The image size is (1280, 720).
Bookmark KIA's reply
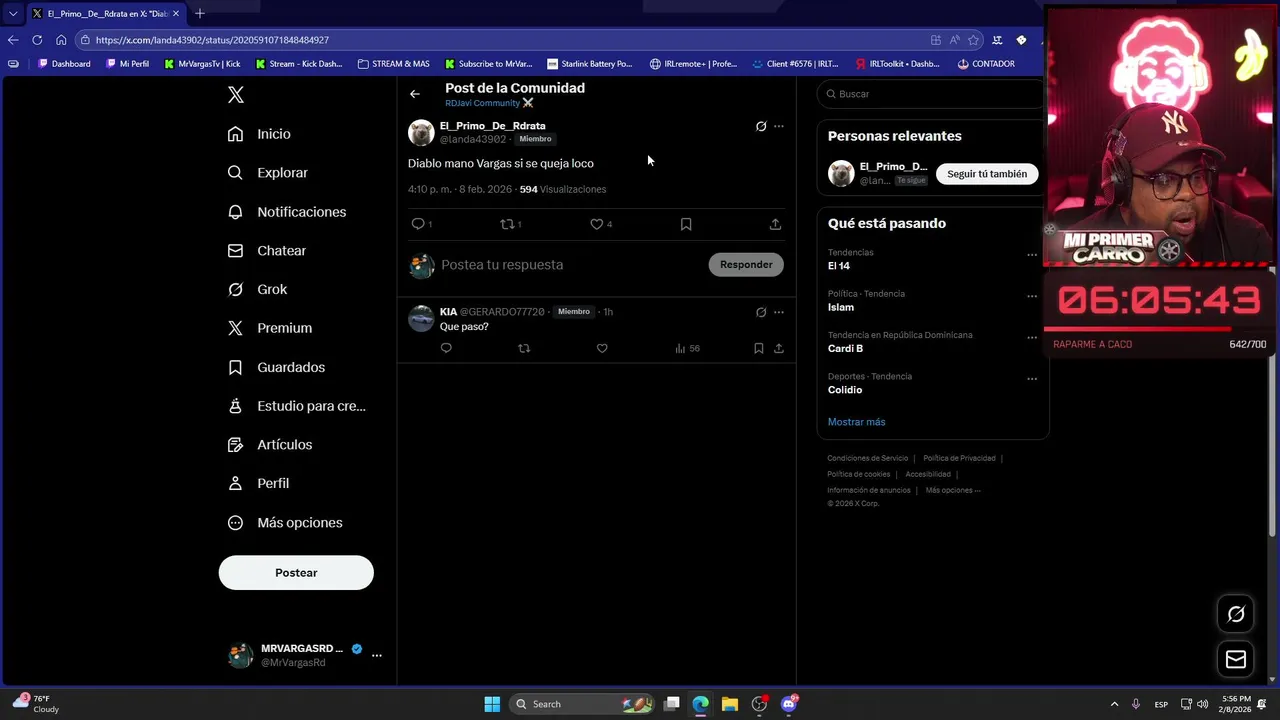759,348
